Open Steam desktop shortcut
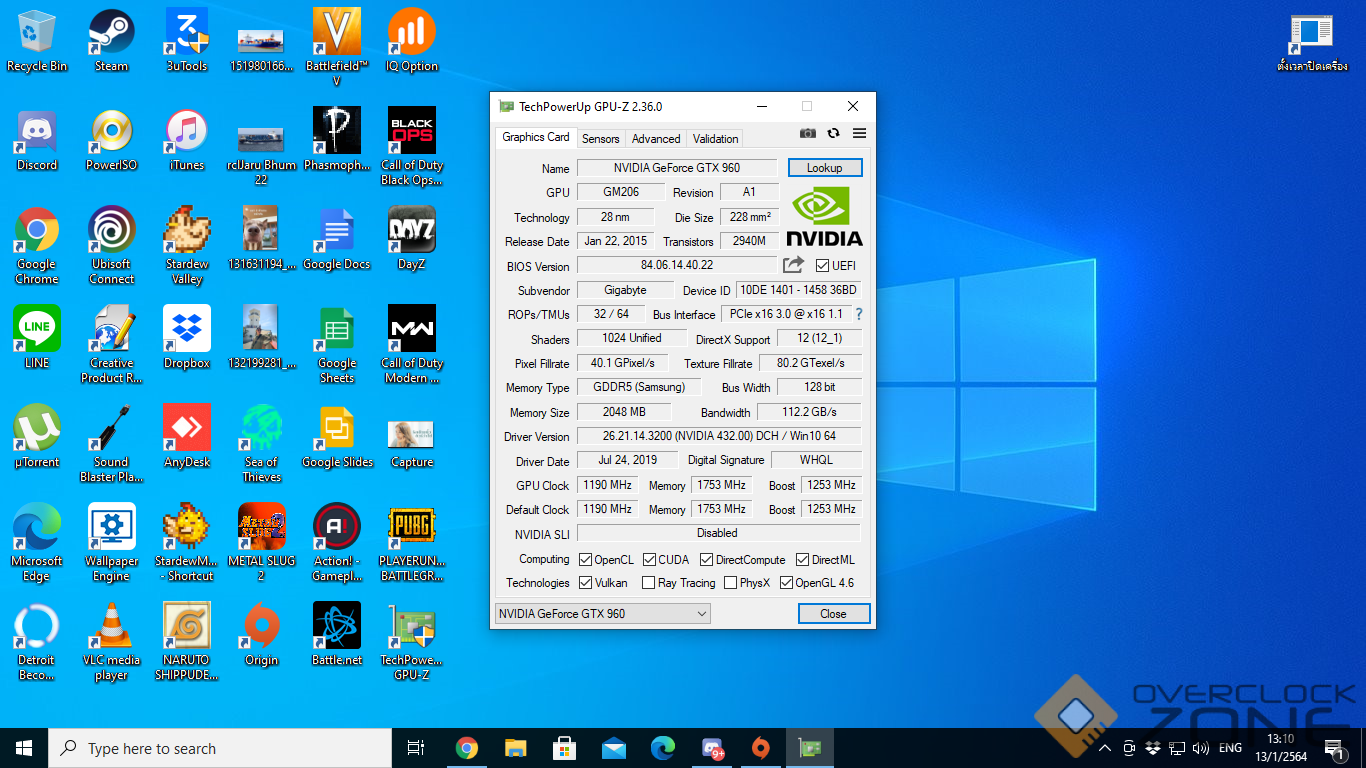The height and width of the screenshot is (768, 1366). tap(111, 40)
